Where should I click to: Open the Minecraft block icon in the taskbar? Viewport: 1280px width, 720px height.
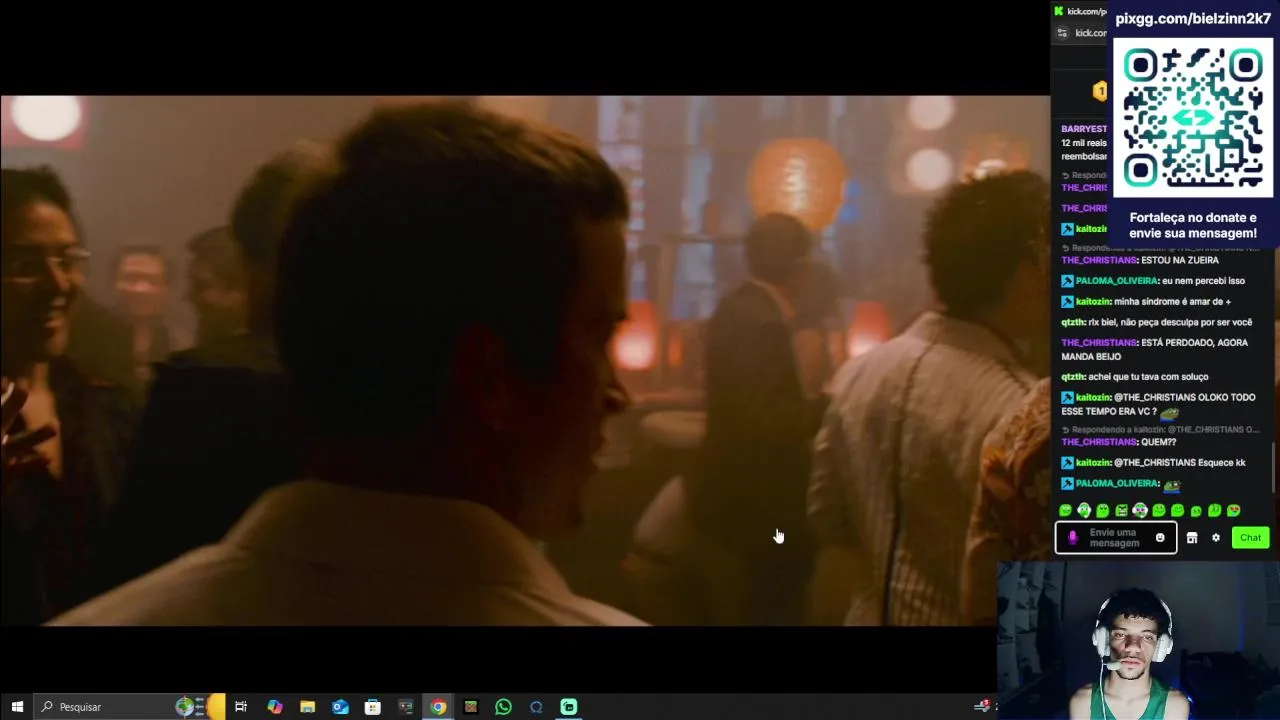point(471,707)
